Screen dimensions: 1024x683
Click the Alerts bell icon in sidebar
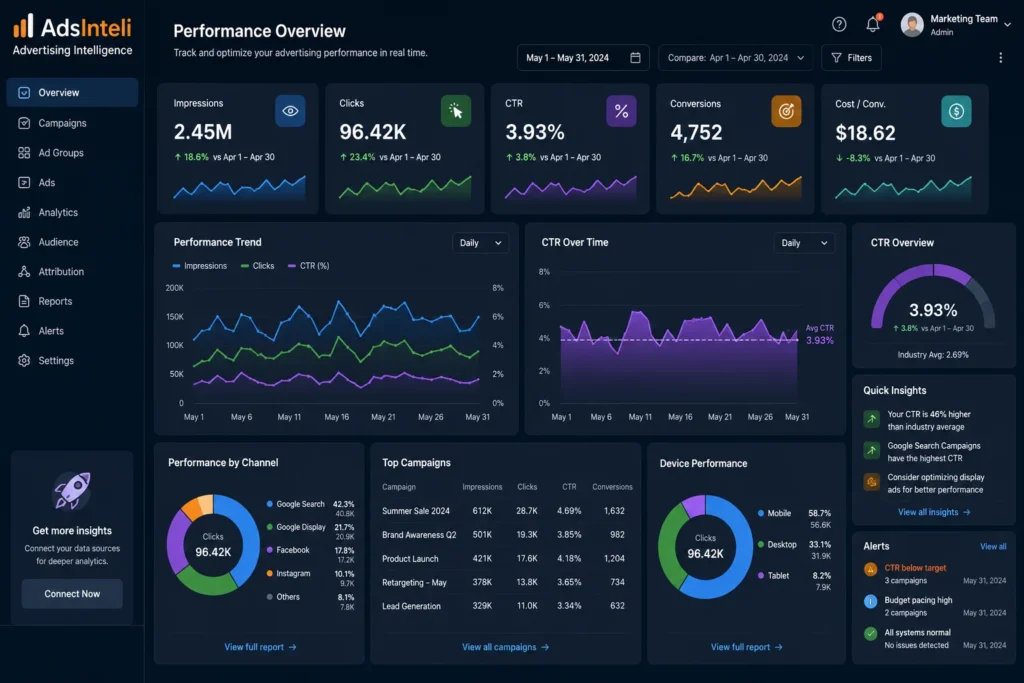24,331
